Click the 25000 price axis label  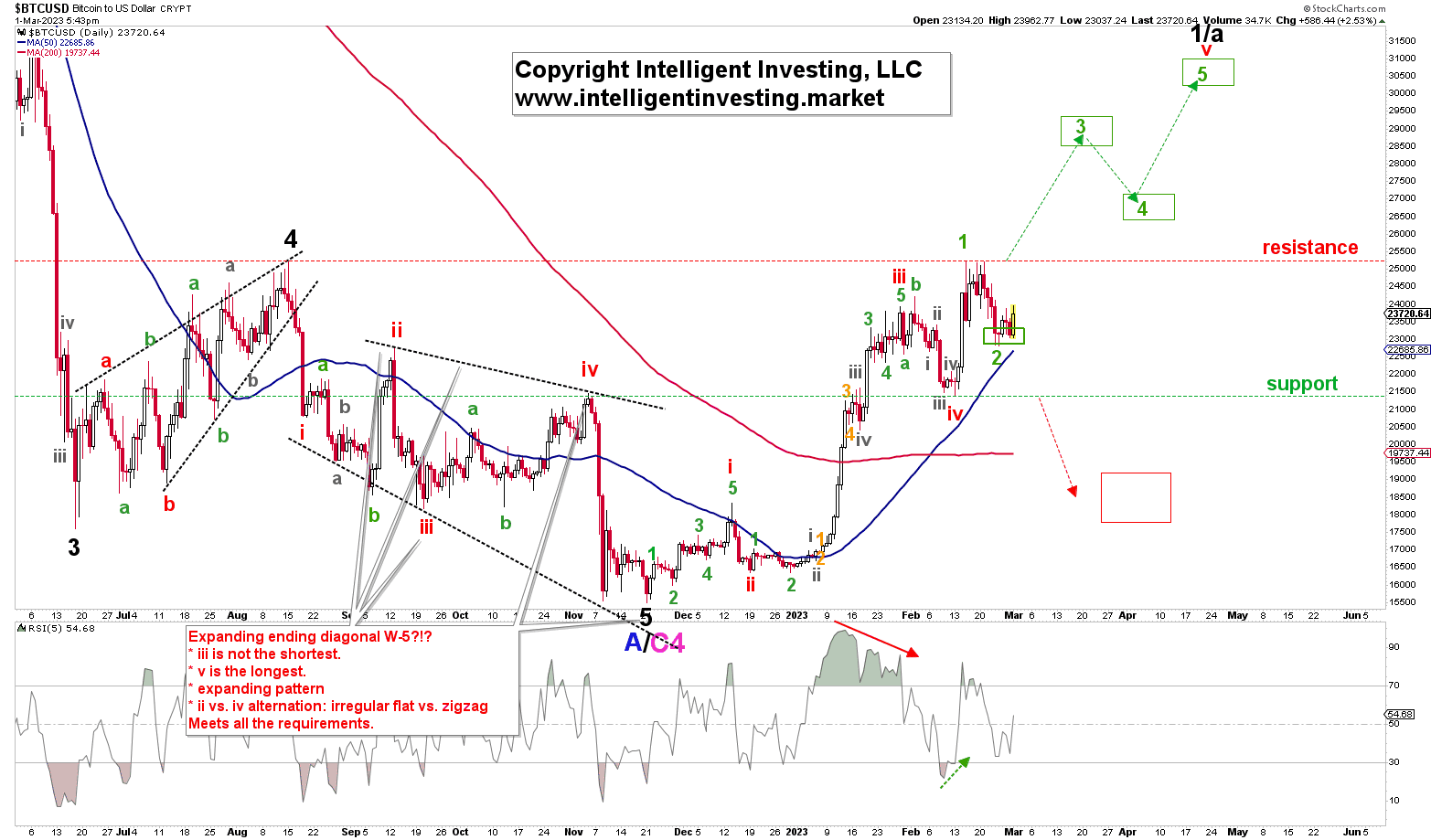coord(1403,269)
